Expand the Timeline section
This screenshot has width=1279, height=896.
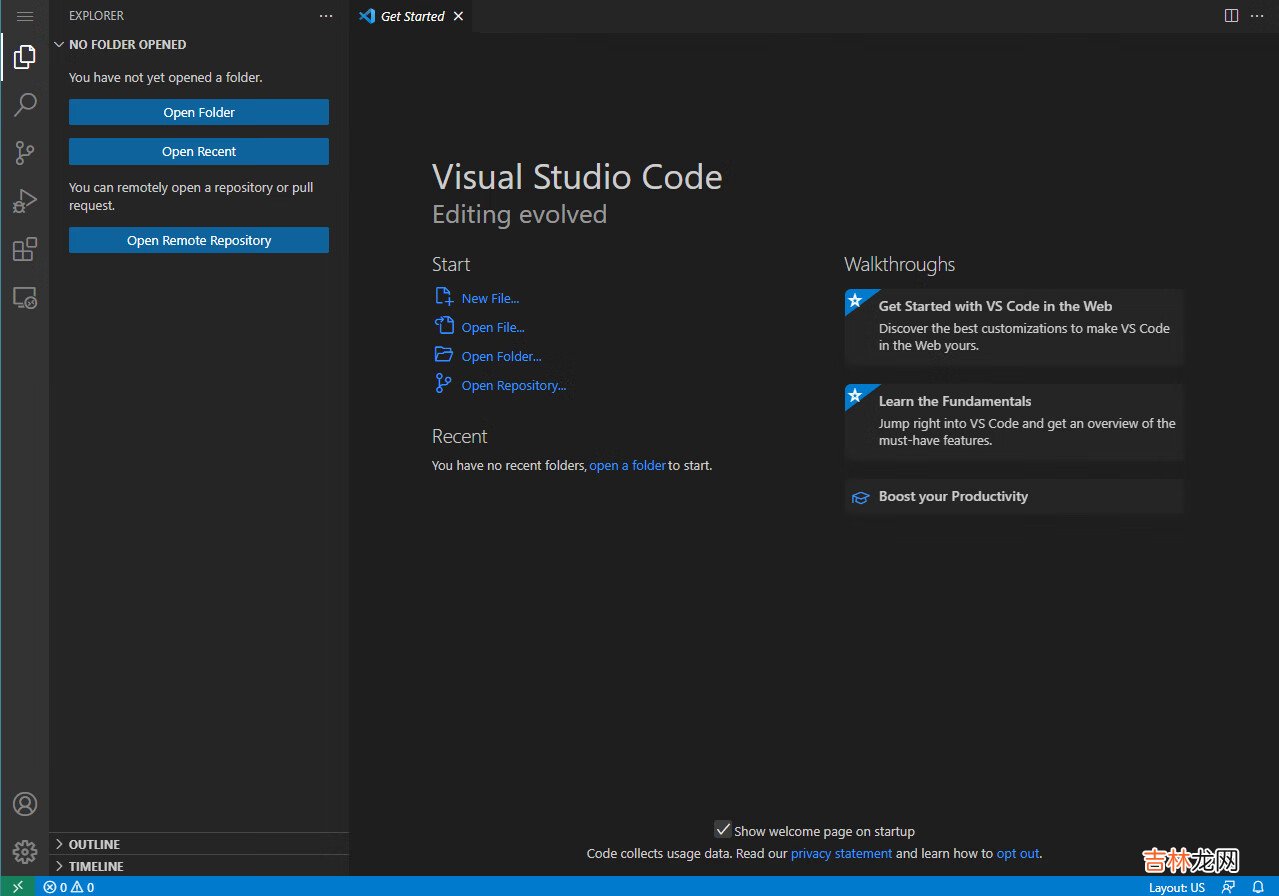click(x=96, y=866)
